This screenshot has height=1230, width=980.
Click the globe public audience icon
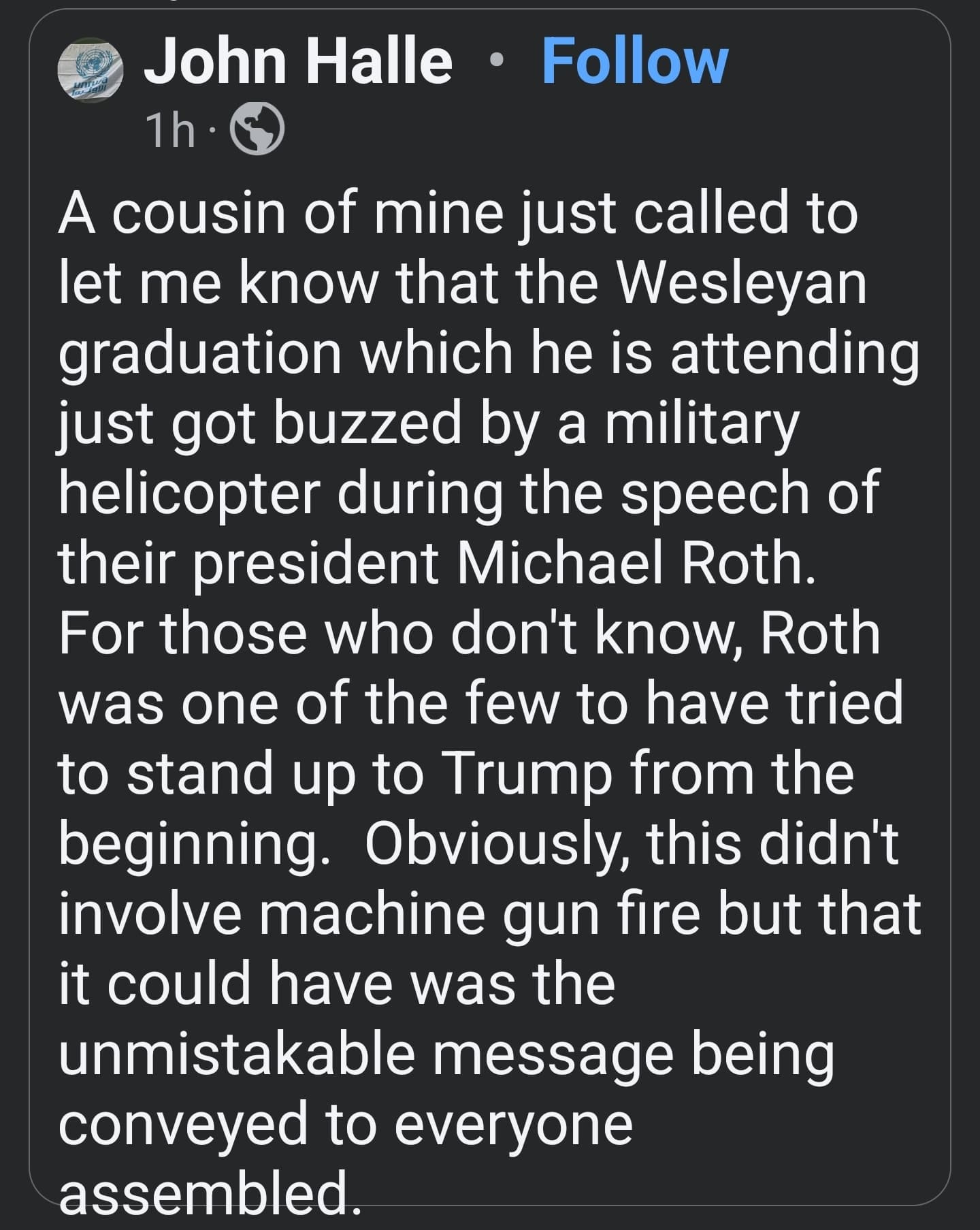(x=258, y=131)
